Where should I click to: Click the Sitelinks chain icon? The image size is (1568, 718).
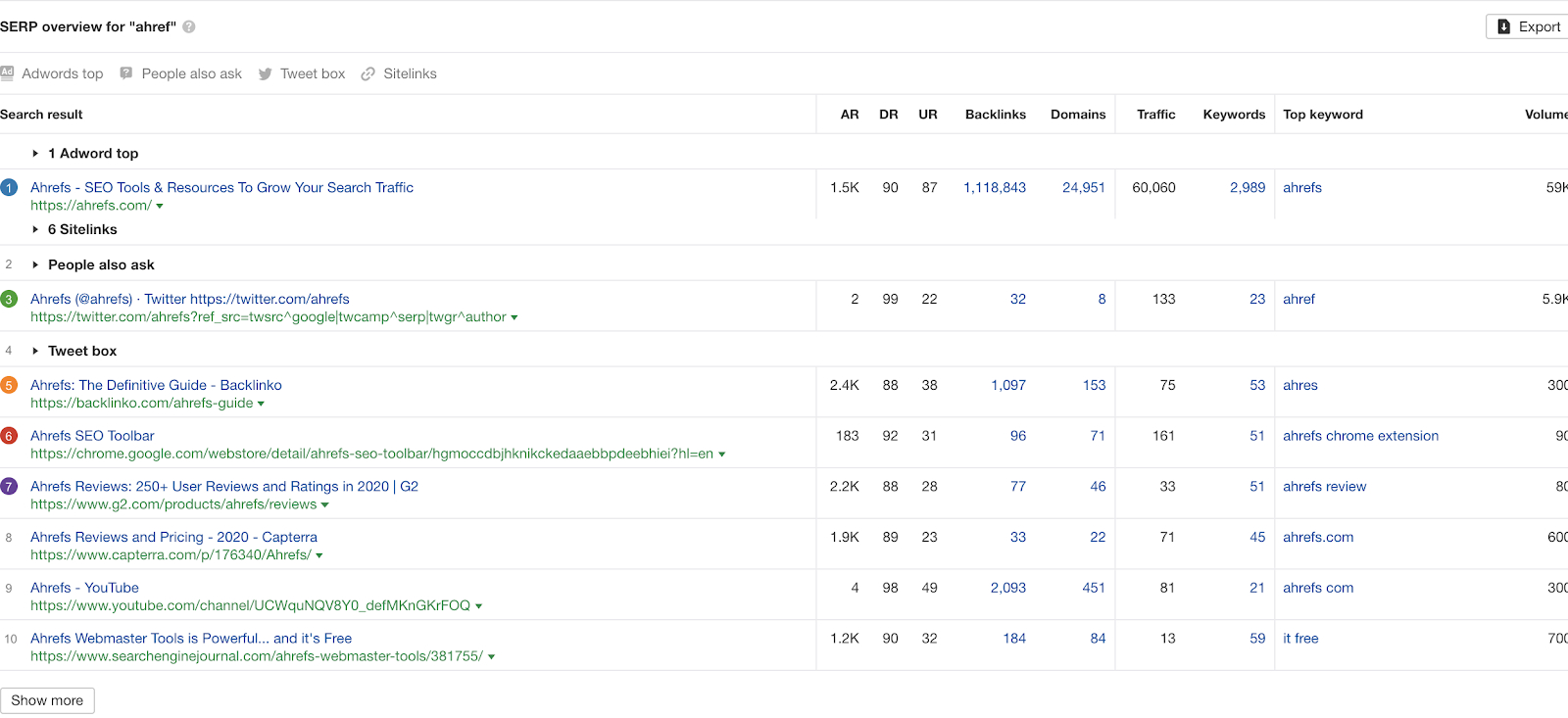click(x=368, y=73)
